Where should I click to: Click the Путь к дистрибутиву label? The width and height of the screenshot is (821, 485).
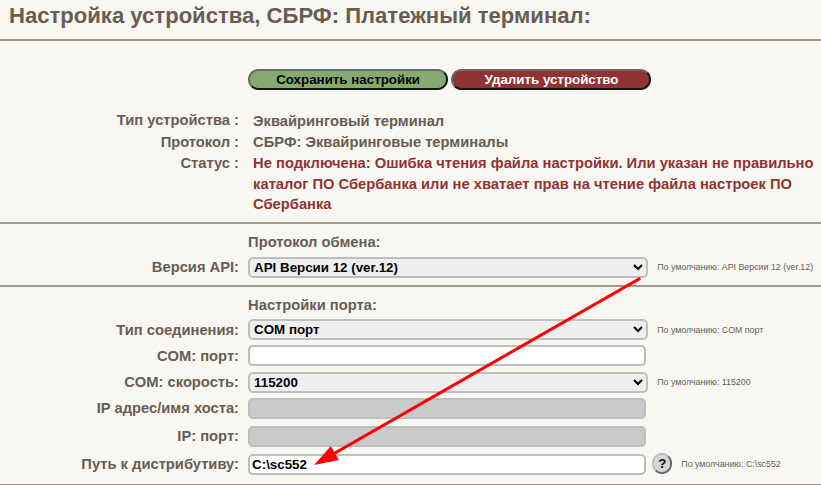(160, 465)
